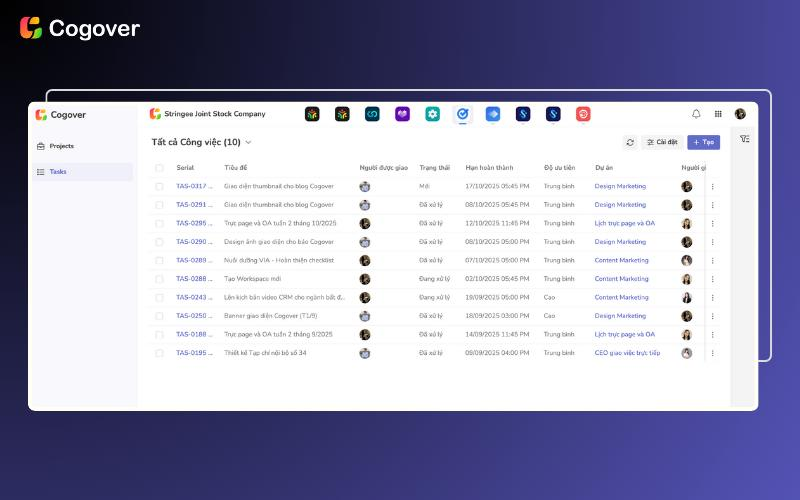The image size is (800, 500).
Task: Open the Cài đặt settings menu
Action: 662,142
